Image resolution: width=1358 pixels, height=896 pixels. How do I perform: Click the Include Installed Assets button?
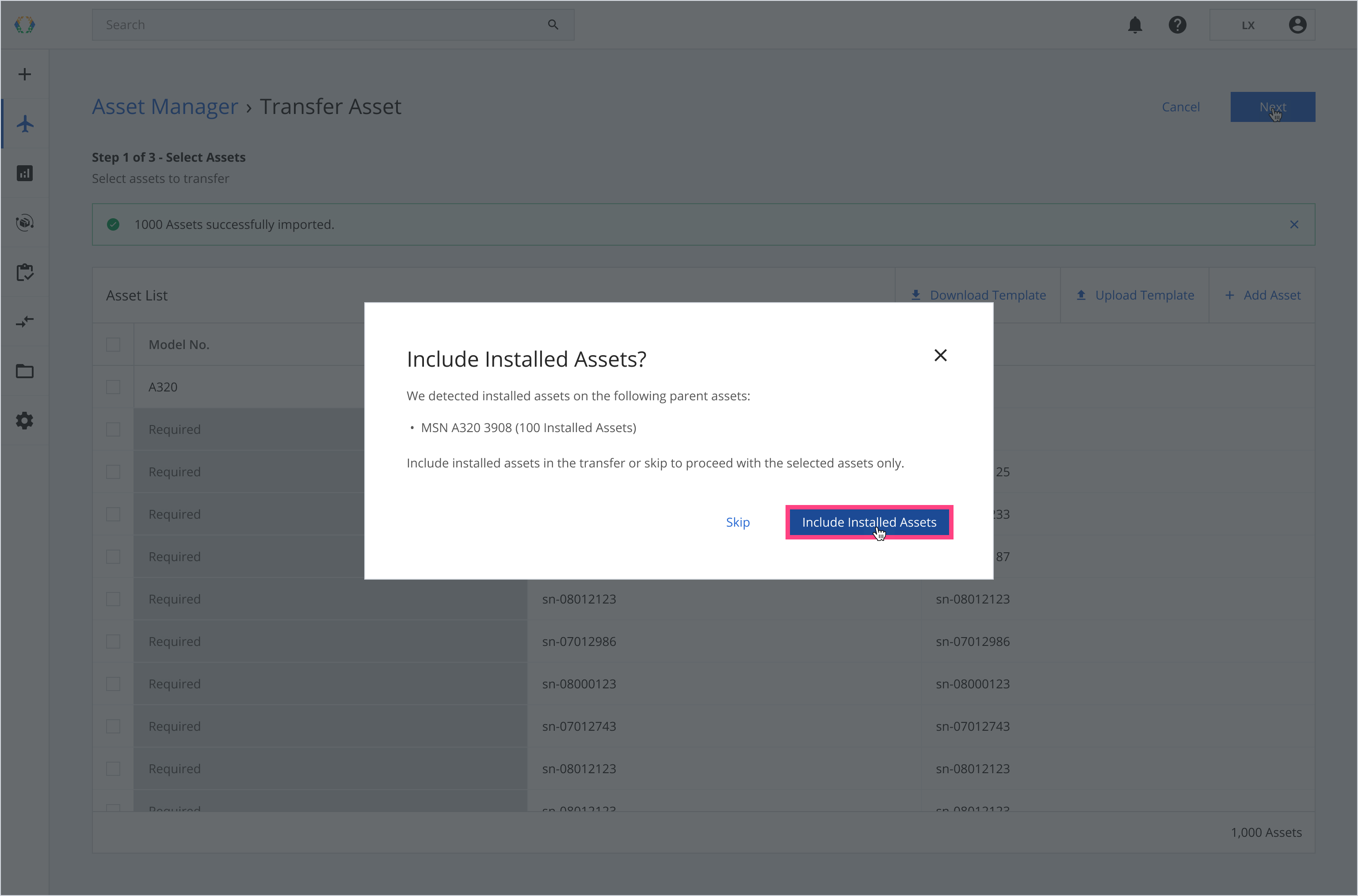point(869,522)
